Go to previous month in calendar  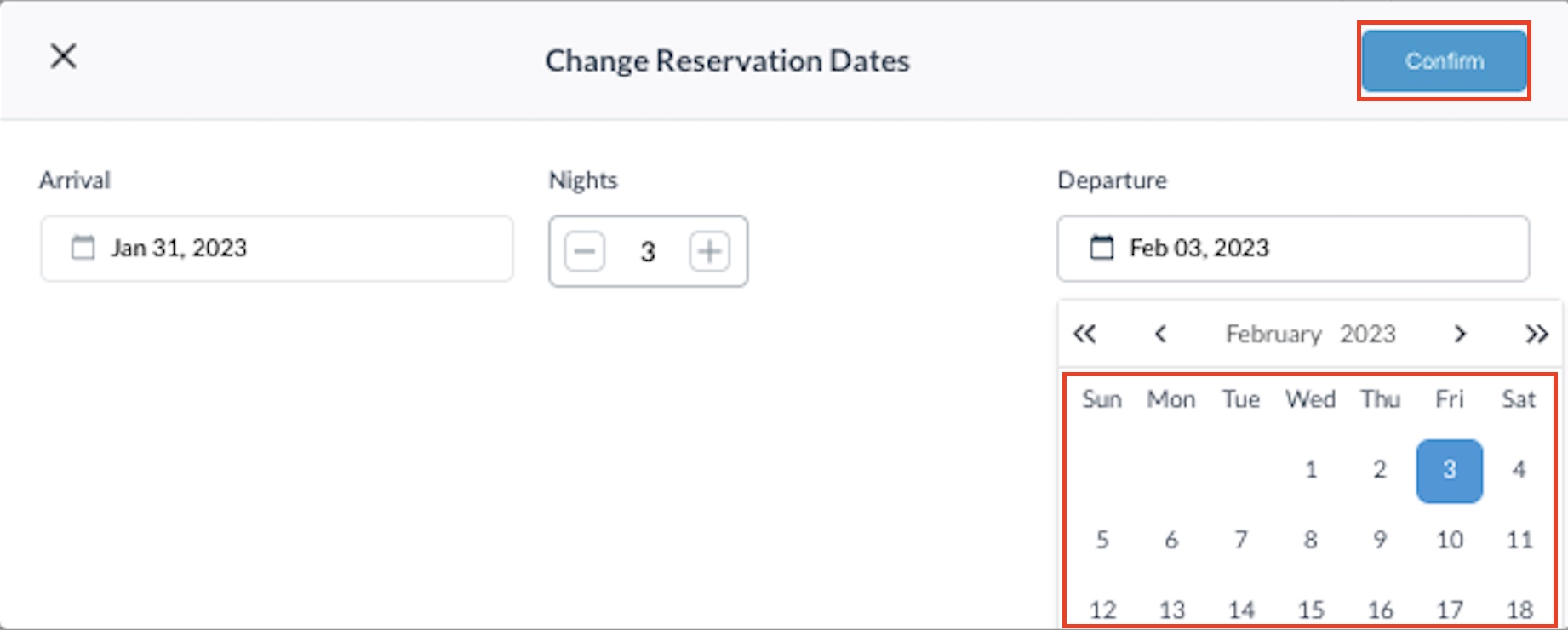(1159, 334)
